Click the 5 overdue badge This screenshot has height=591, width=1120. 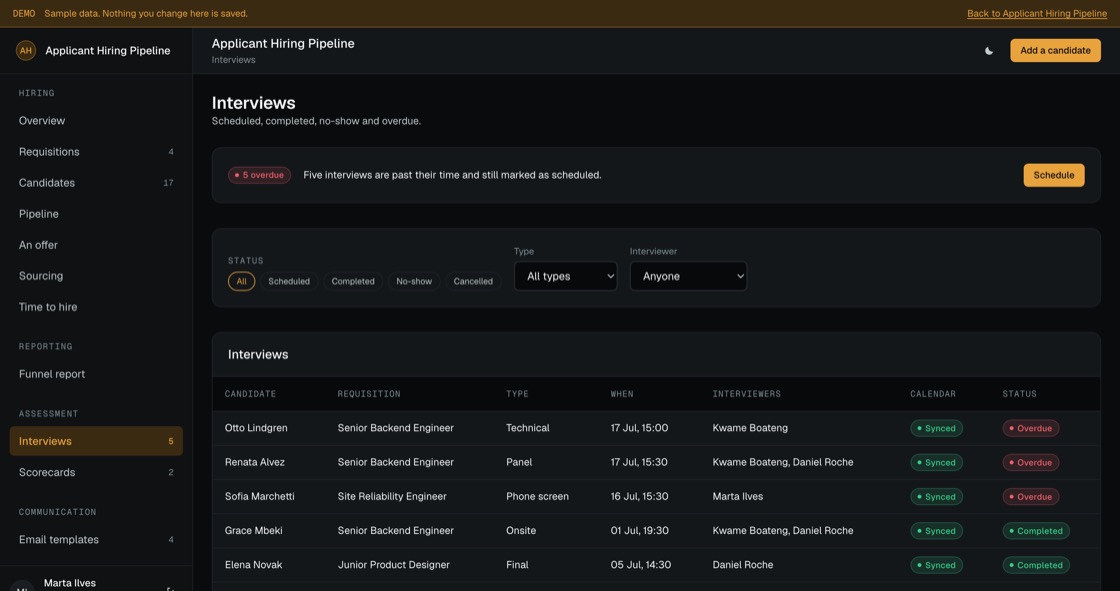pyautogui.click(x=259, y=175)
